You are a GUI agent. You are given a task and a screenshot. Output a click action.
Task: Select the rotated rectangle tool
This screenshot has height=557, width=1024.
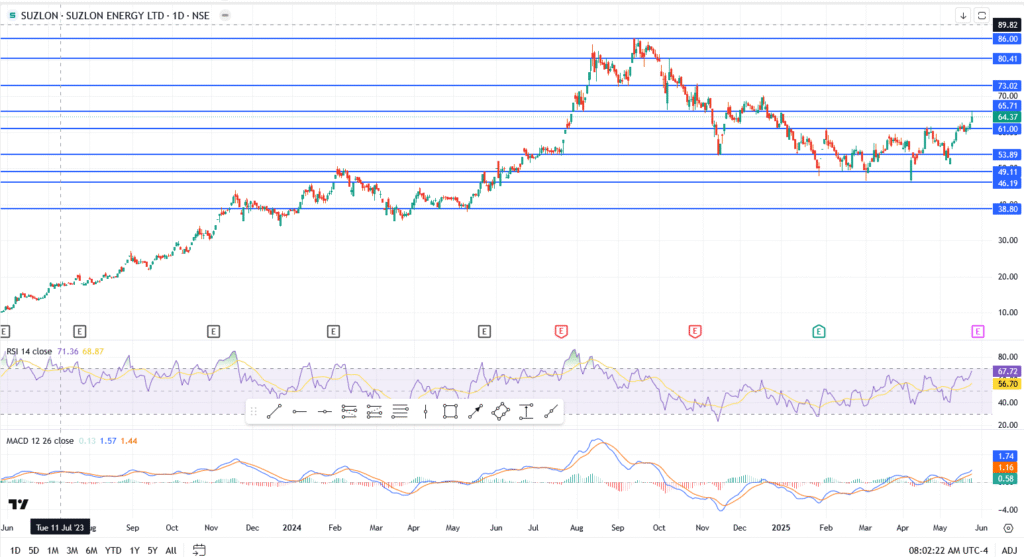(501, 411)
